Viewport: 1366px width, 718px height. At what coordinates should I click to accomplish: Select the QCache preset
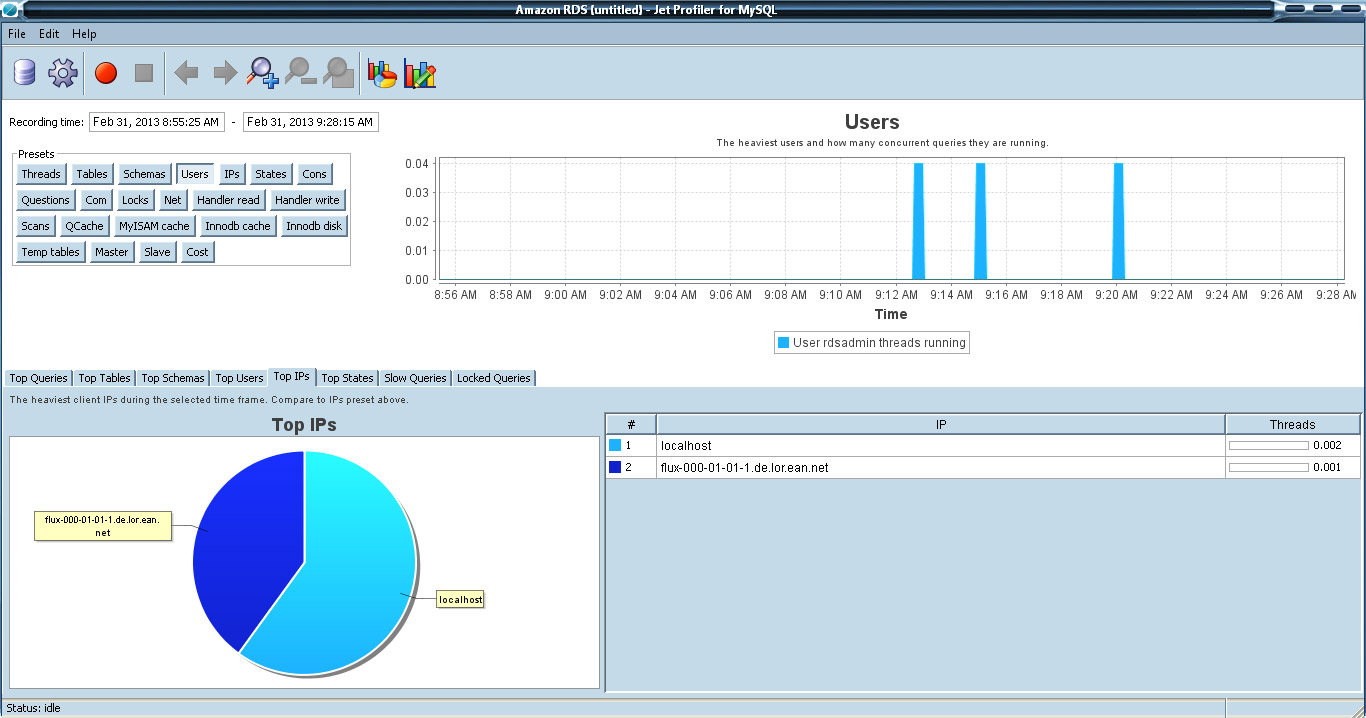84,226
